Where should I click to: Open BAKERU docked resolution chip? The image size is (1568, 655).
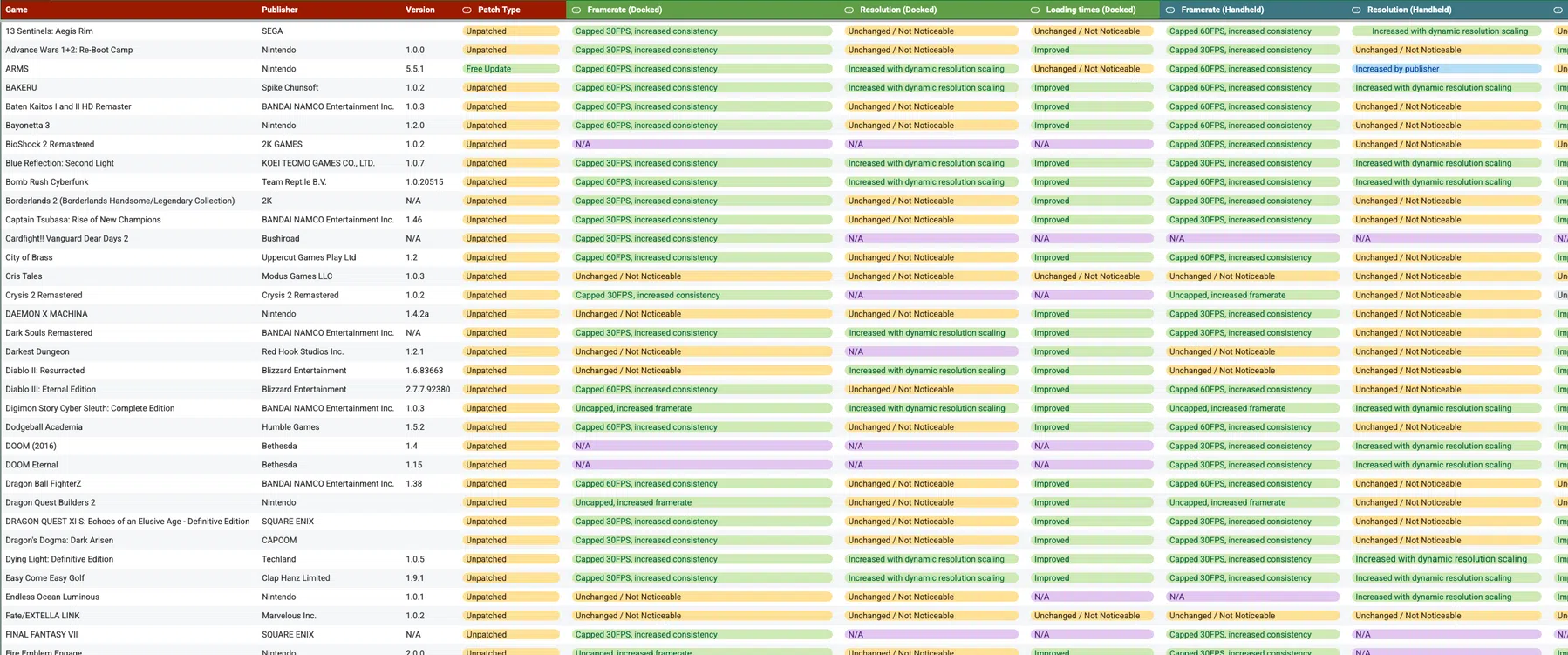pos(931,88)
